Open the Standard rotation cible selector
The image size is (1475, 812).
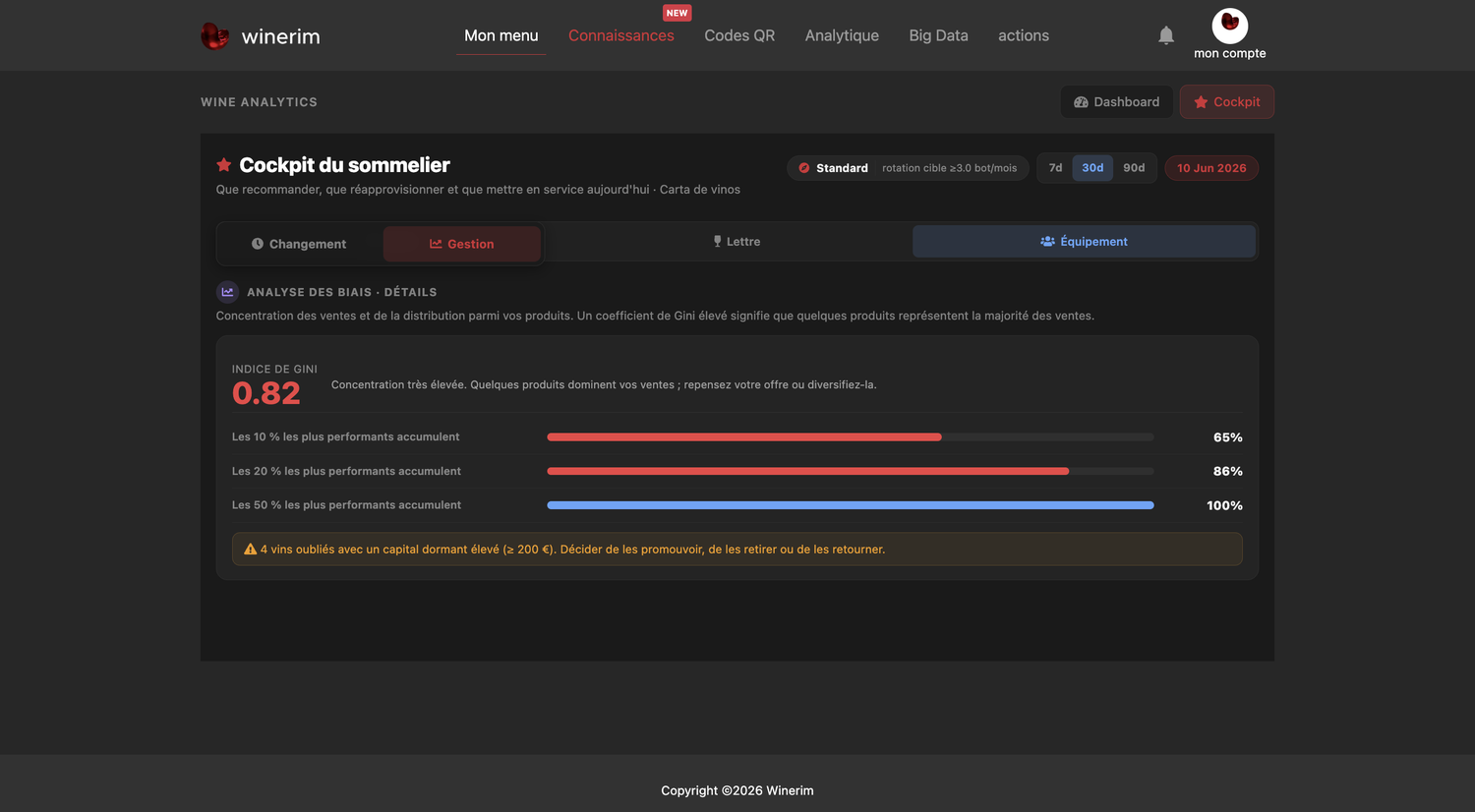908,168
